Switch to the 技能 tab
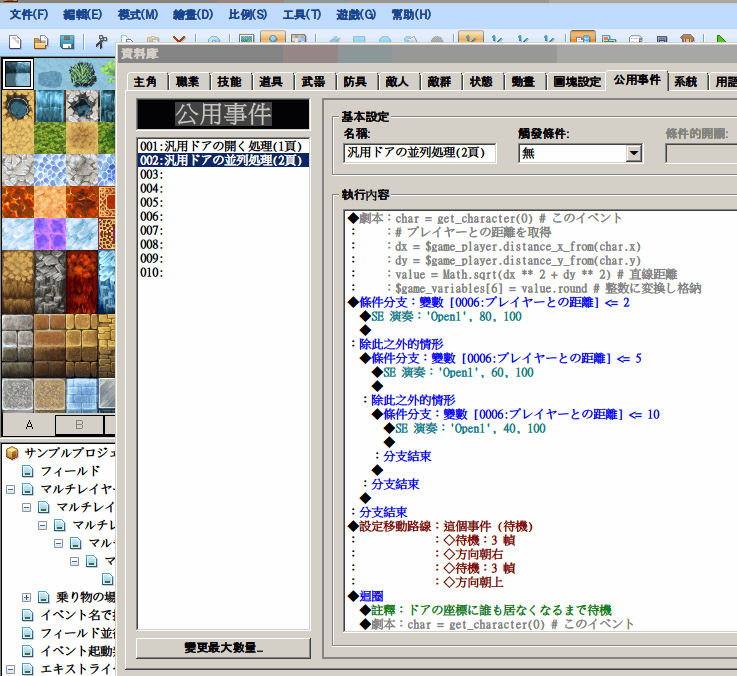Screen dimensions: 737x676 point(229,82)
